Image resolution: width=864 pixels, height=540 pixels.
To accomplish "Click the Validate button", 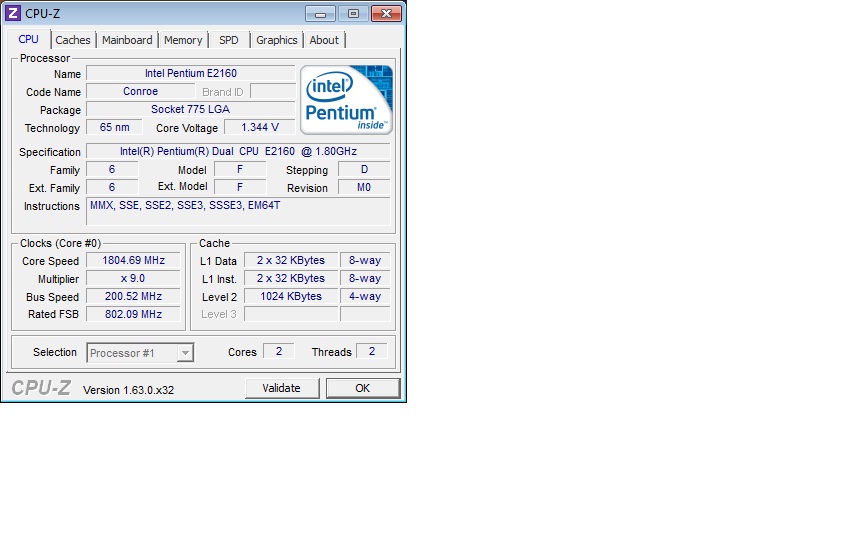I will (x=282, y=388).
